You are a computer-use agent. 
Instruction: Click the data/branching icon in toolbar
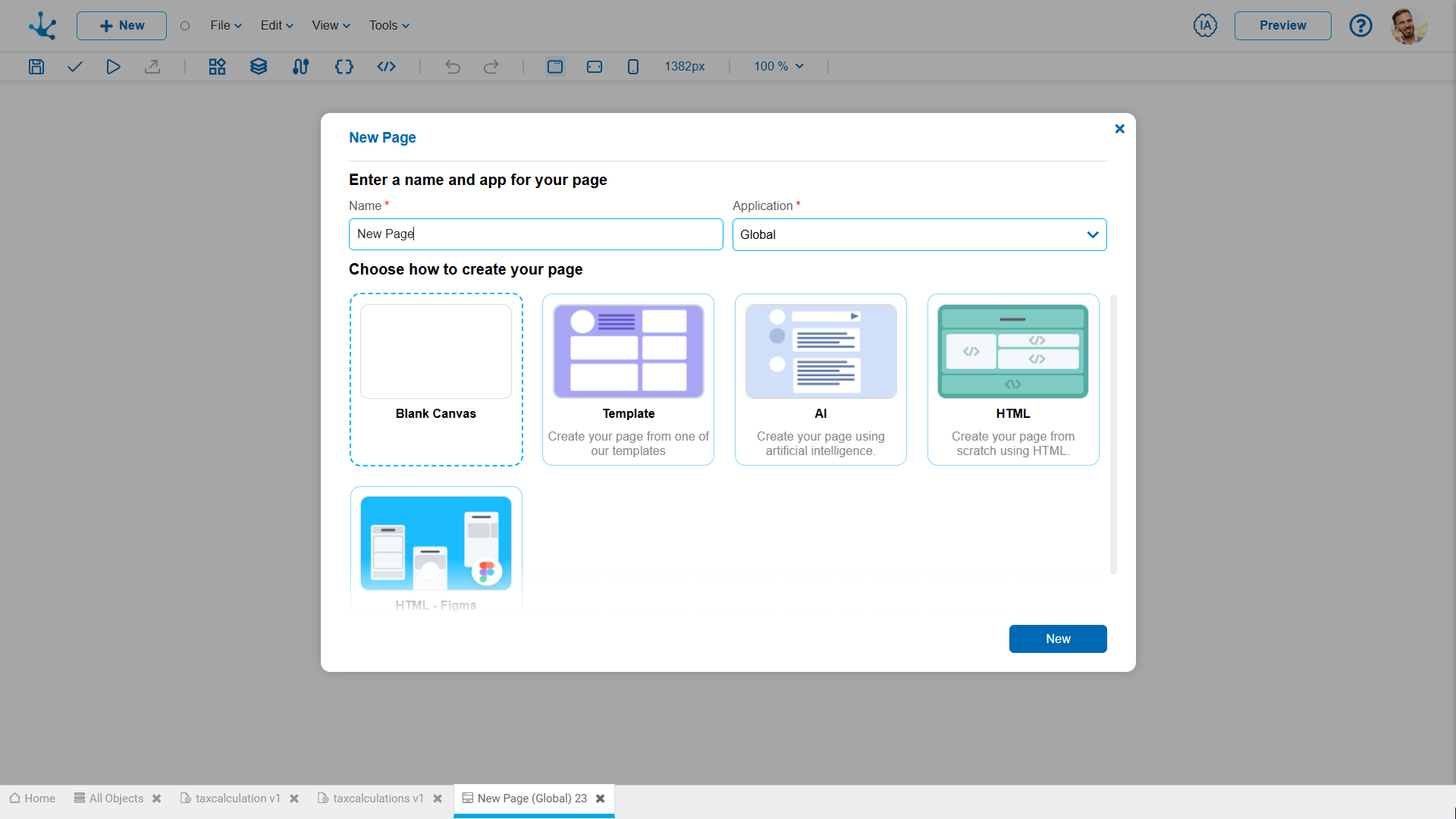[301, 67]
